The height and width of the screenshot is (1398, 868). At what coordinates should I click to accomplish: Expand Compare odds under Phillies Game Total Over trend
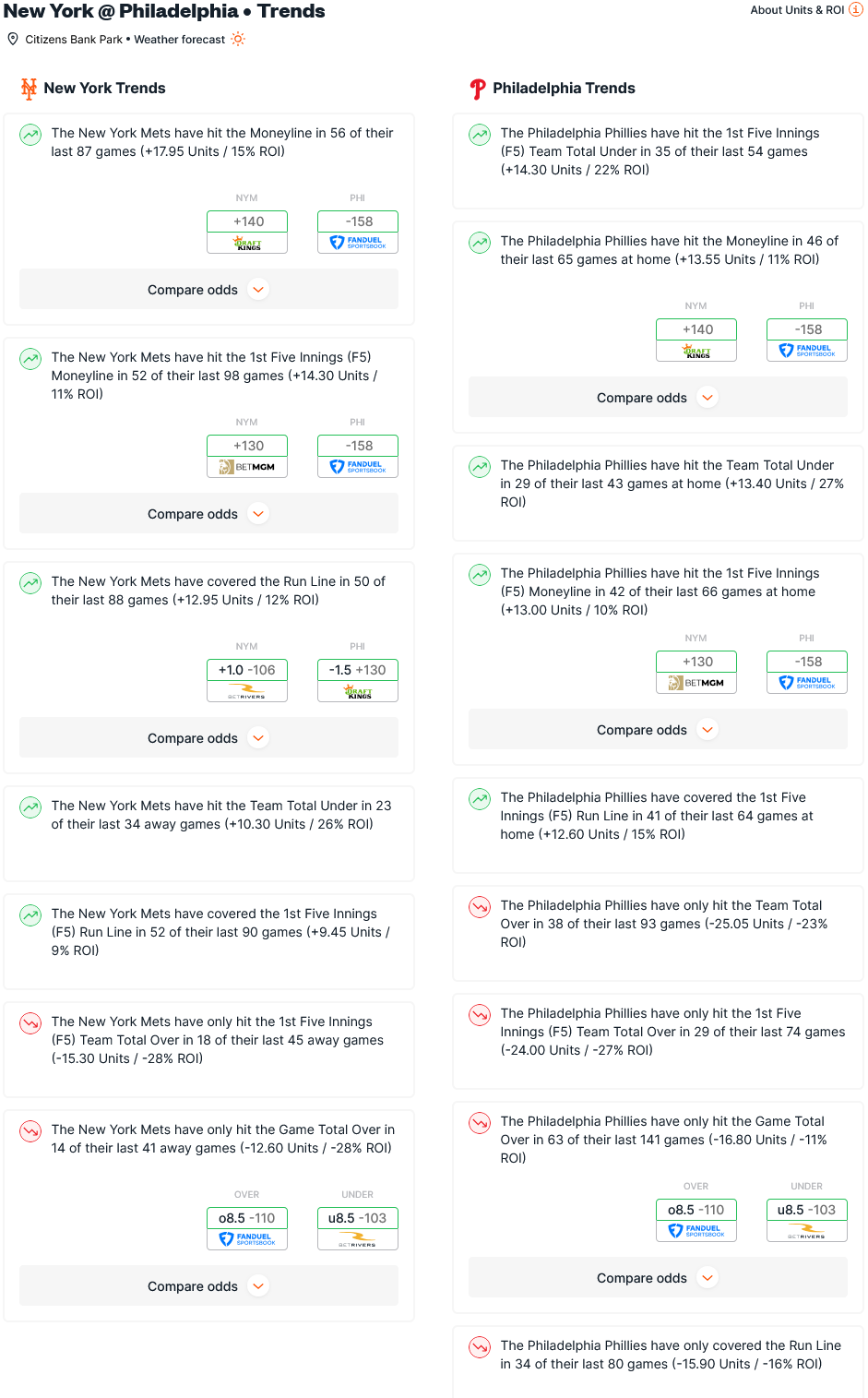pos(658,1277)
